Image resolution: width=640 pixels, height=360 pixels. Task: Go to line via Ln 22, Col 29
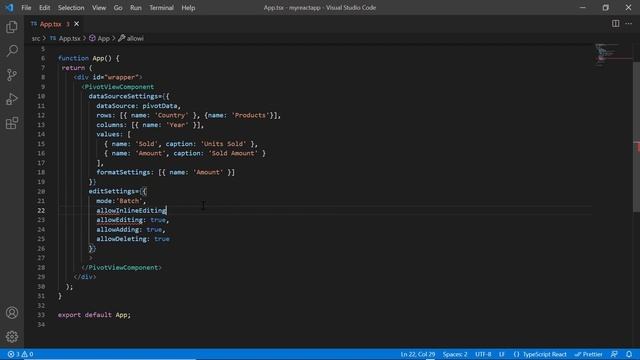(418, 354)
